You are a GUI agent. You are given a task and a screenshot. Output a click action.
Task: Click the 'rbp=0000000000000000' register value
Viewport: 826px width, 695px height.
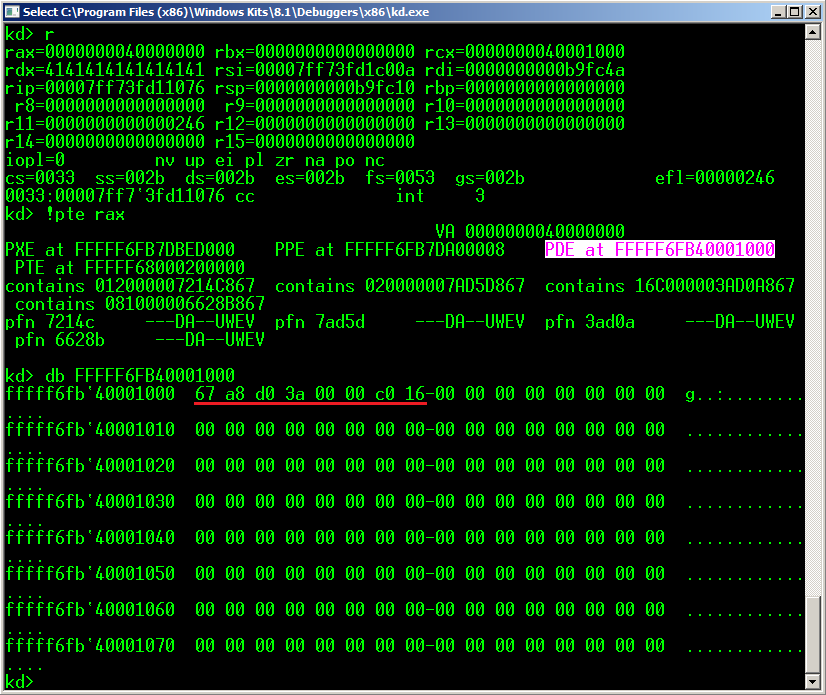[525, 87]
